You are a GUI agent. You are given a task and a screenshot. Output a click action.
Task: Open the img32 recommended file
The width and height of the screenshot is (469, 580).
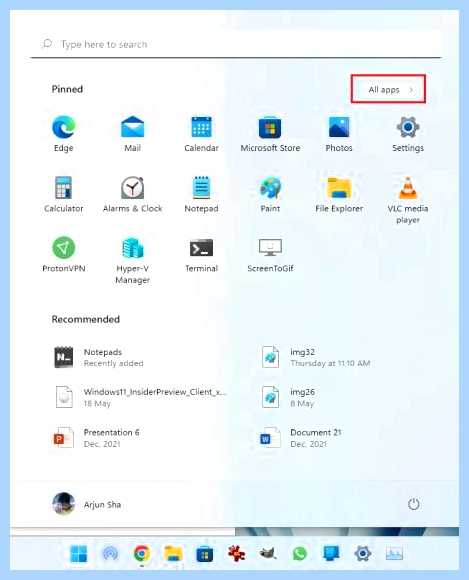(315, 357)
